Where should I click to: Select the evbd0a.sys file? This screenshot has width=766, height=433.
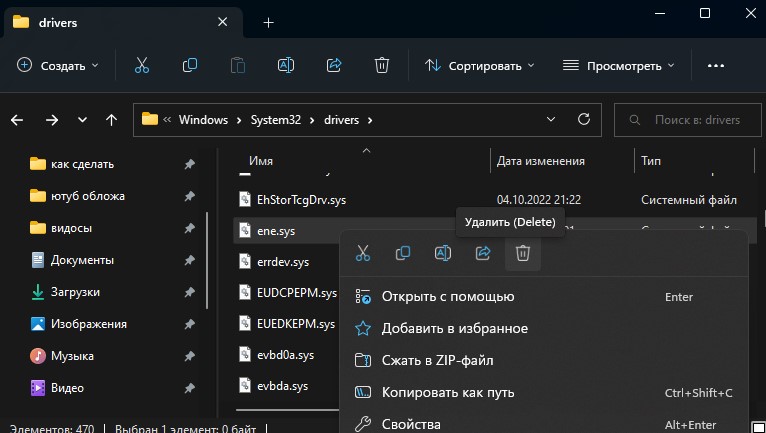[x=285, y=355]
